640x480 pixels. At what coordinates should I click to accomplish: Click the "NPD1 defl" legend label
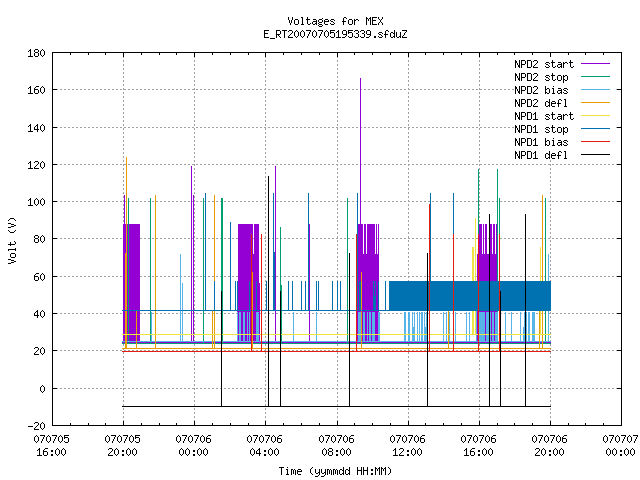click(x=541, y=156)
